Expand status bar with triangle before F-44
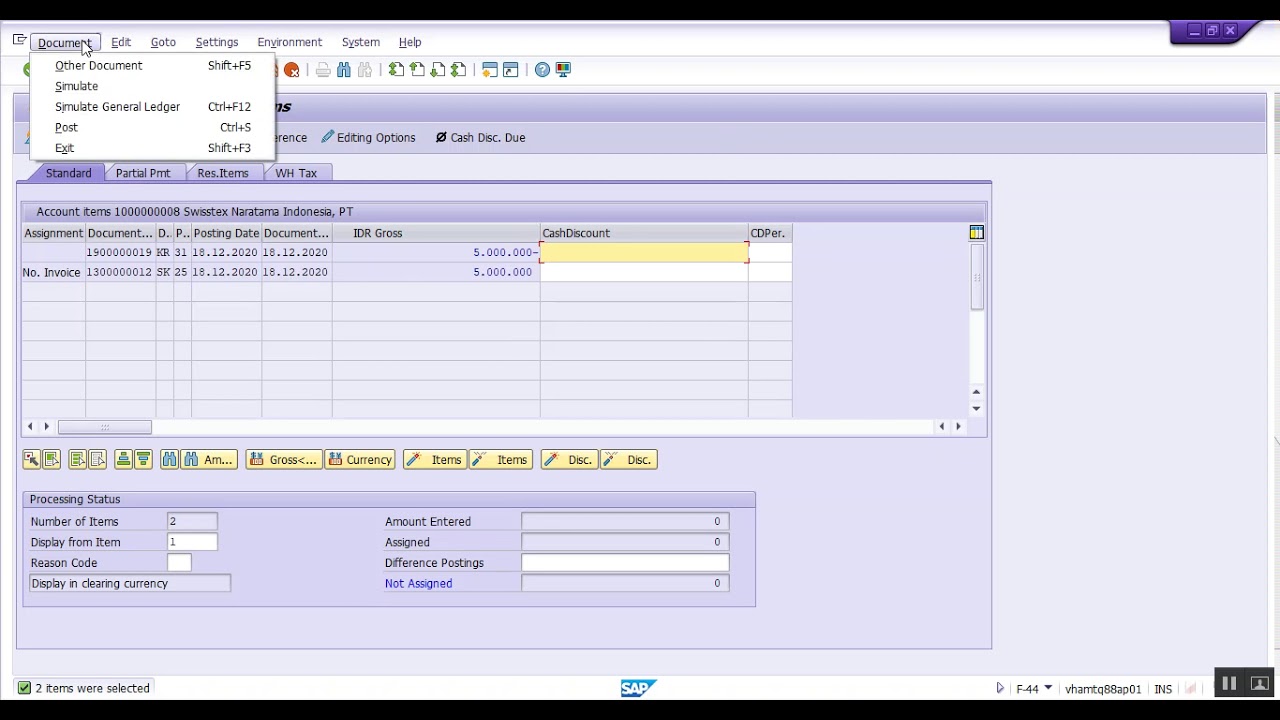 1000,688
